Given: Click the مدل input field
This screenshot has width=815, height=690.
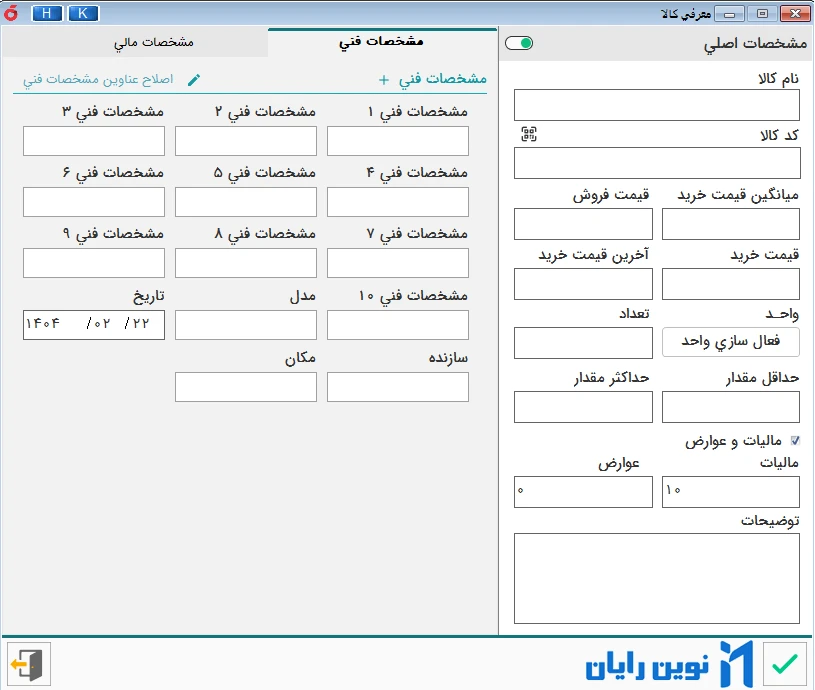Looking at the screenshot, I should pos(246,325).
